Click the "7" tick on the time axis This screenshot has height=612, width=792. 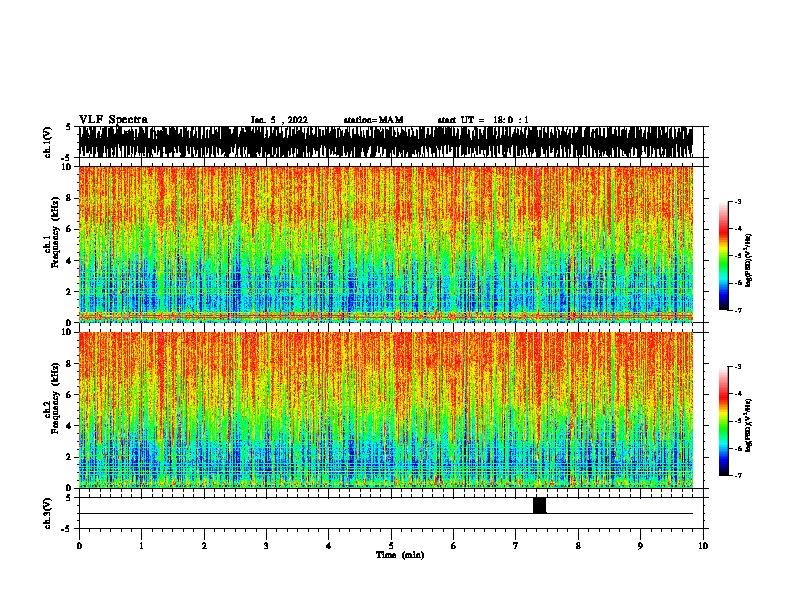point(516,546)
